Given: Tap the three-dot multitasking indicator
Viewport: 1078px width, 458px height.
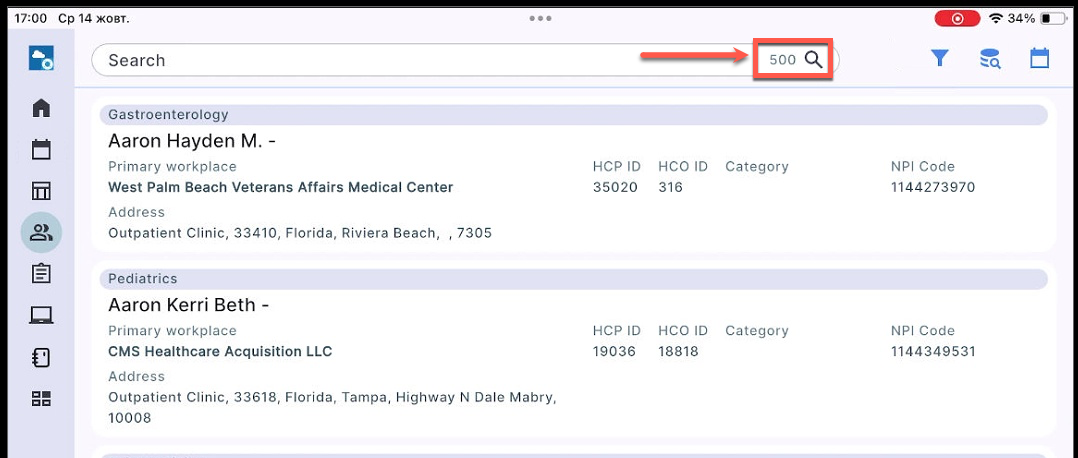Looking at the screenshot, I should tap(540, 19).
